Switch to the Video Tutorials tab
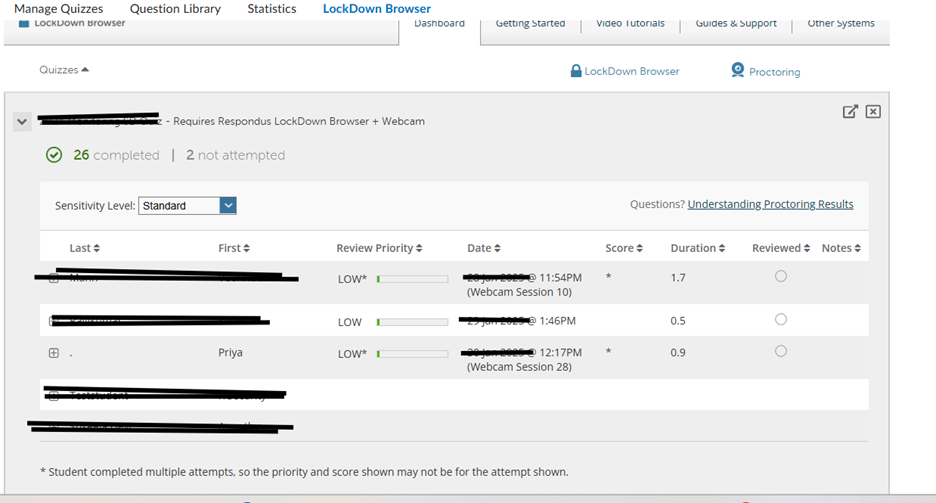Image resolution: width=936 pixels, height=503 pixels. pyautogui.click(x=630, y=23)
